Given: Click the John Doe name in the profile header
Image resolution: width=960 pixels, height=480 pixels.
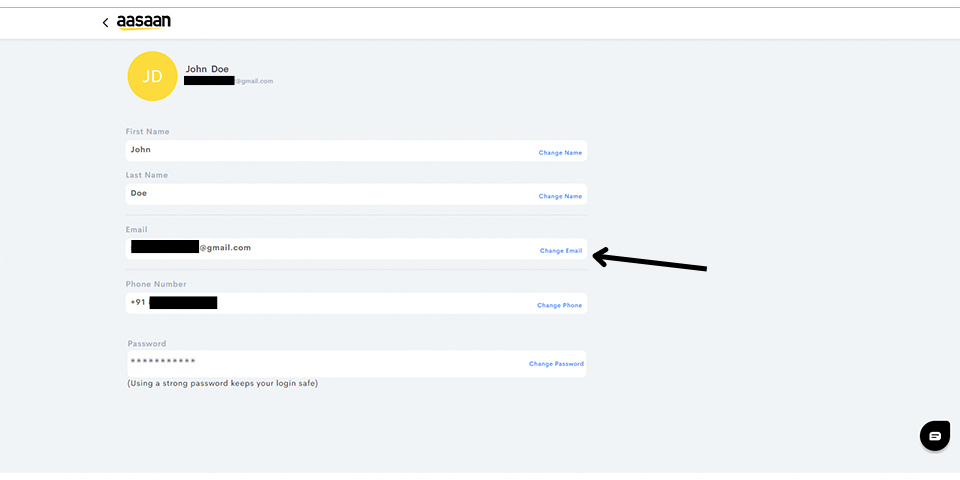Looking at the screenshot, I should coord(207,69).
